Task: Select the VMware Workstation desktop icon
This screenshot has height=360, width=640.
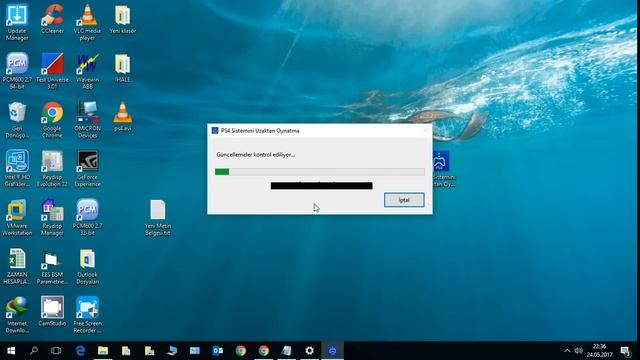Action: pos(17,217)
